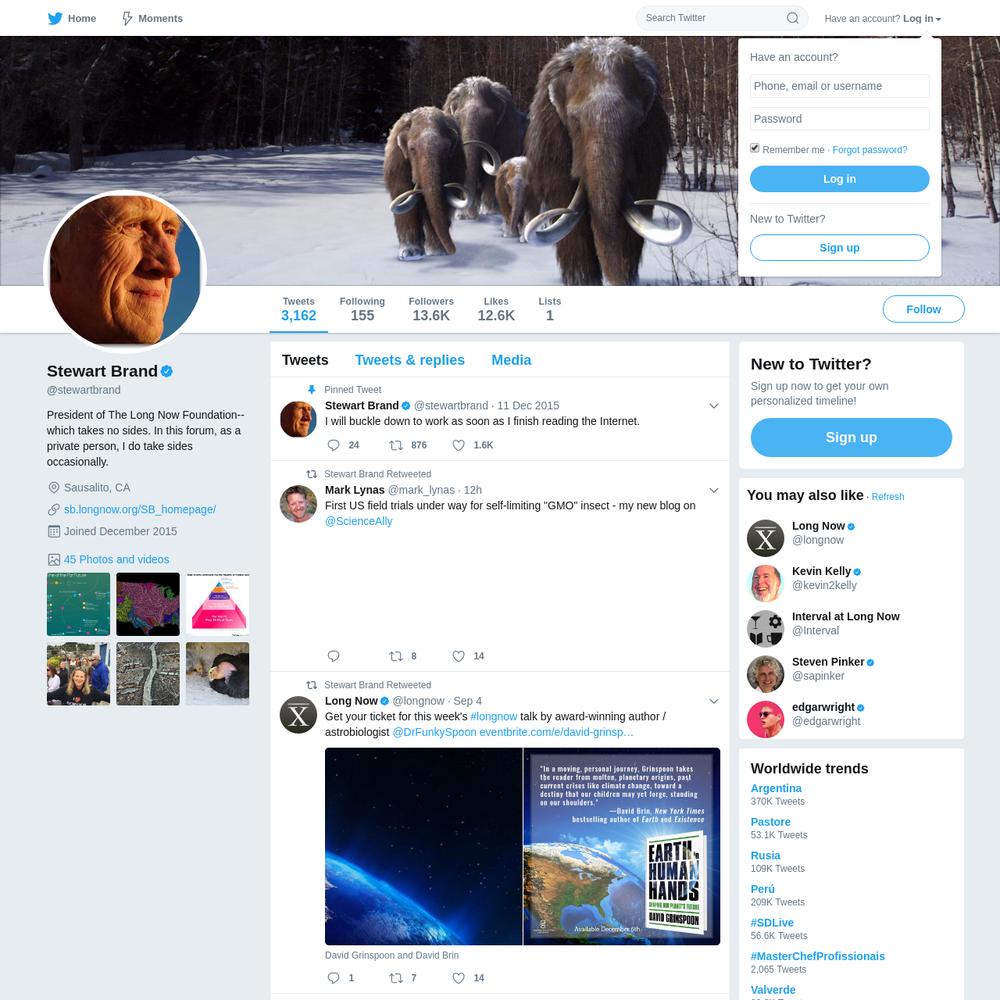Open the Log in dropdown caret

point(938,19)
